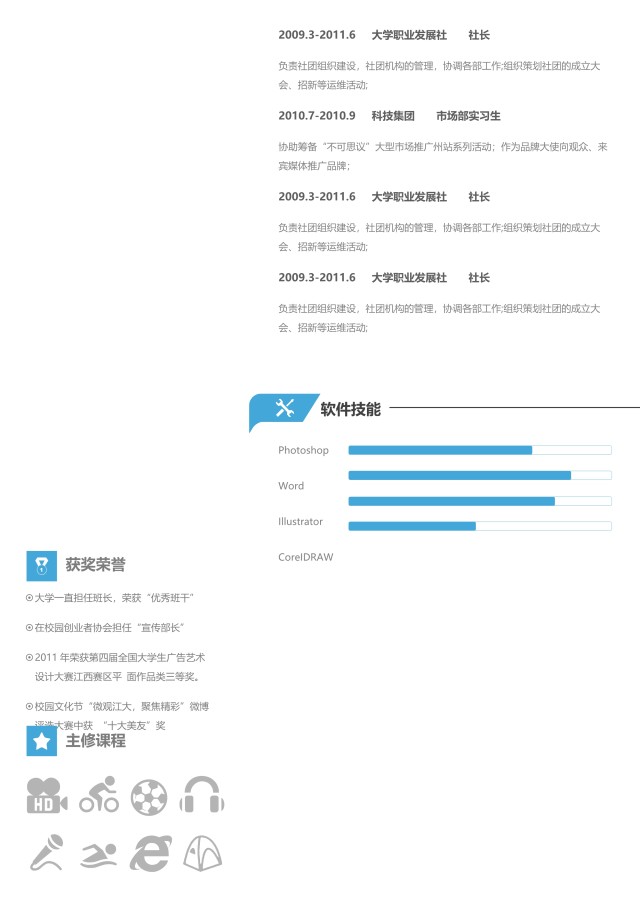
Task: Click the 软件技能 section heading
Action: pos(350,408)
